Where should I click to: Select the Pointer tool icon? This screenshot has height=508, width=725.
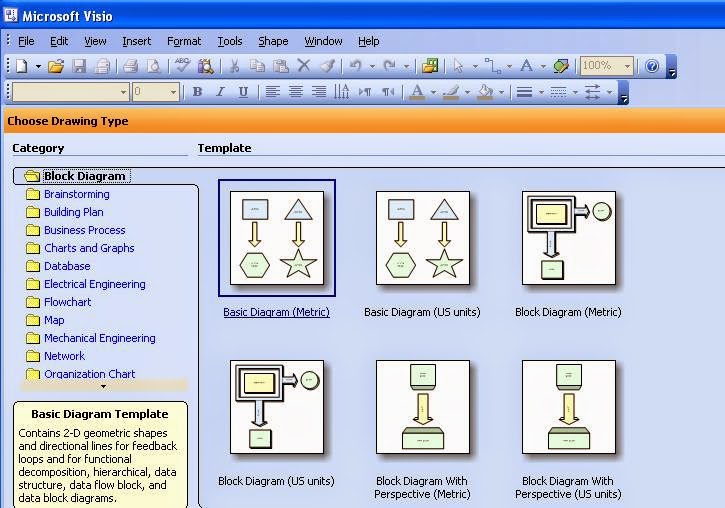coord(458,66)
